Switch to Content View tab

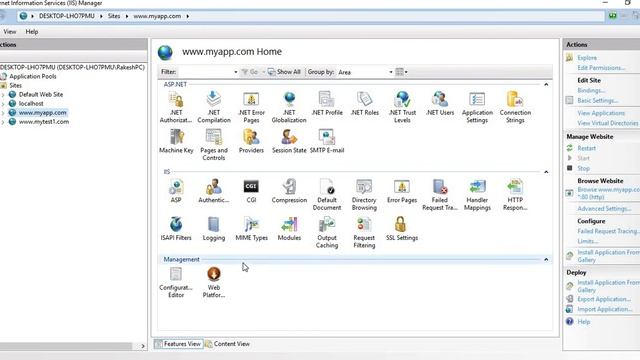pos(227,344)
